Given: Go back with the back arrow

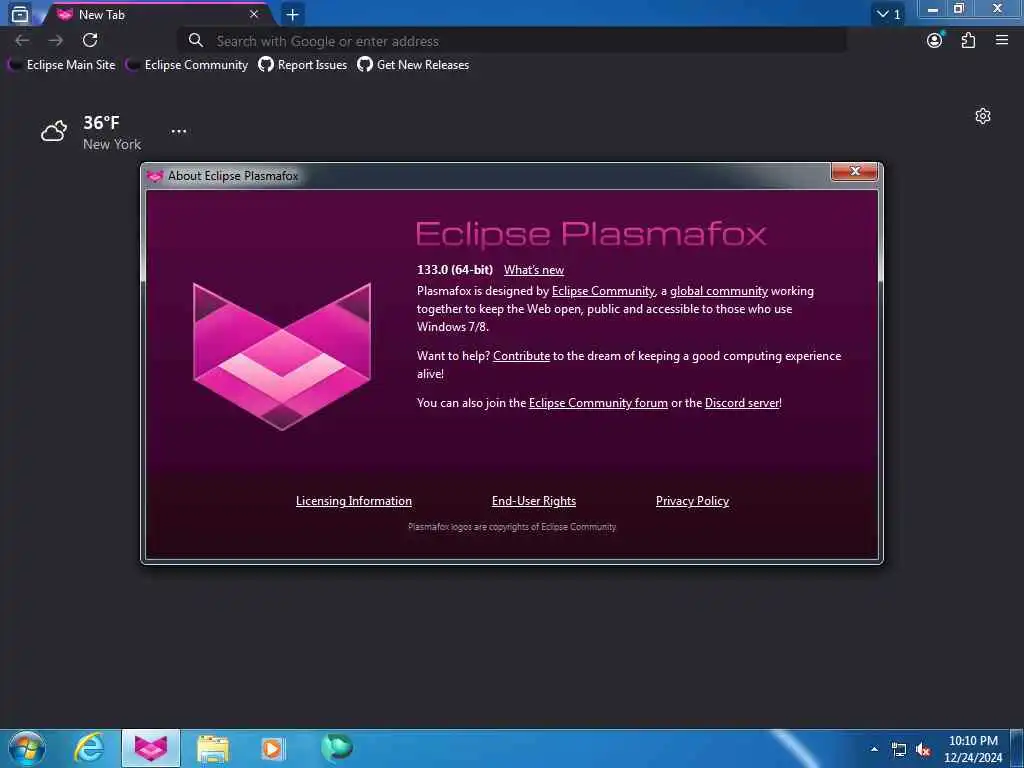Looking at the screenshot, I should coord(22,40).
